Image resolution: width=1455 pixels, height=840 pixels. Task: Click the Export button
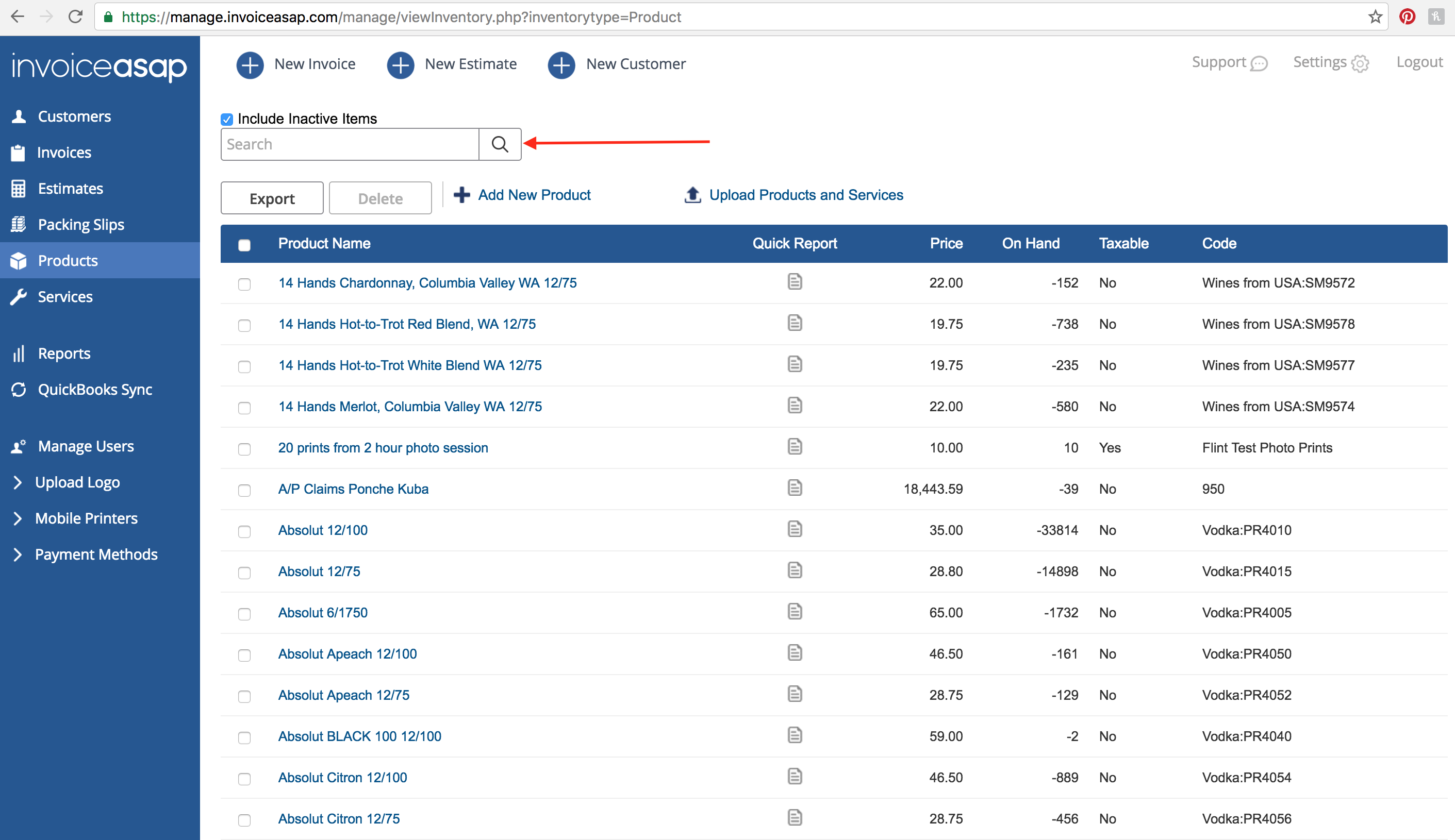tap(272, 198)
